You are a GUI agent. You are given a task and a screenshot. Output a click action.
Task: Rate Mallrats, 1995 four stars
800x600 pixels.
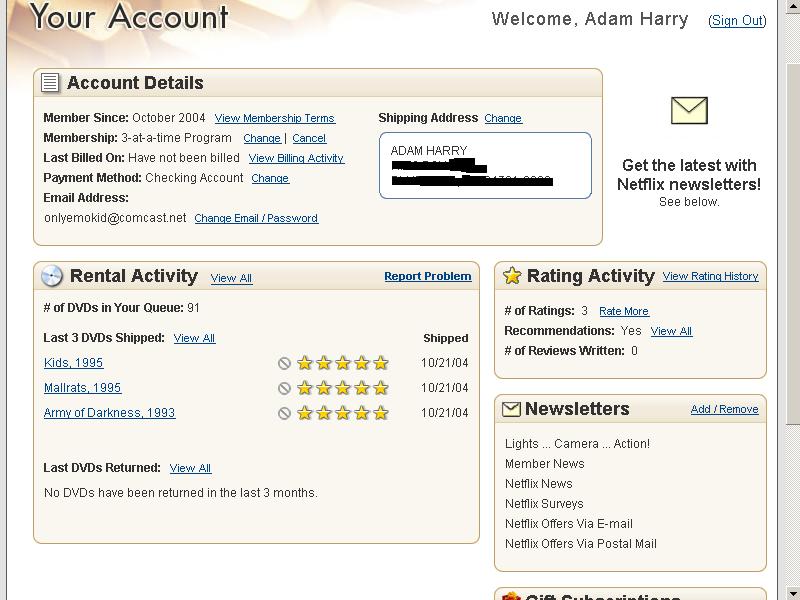tap(362, 388)
